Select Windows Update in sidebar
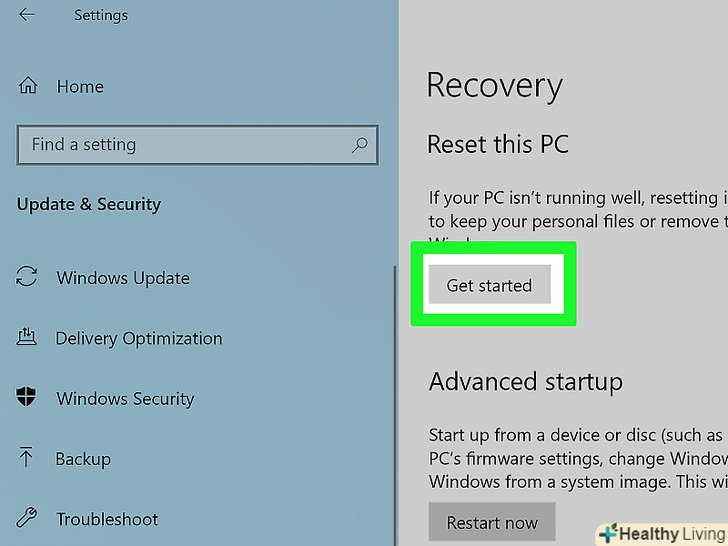The image size is (728, 546). point(123,278)
